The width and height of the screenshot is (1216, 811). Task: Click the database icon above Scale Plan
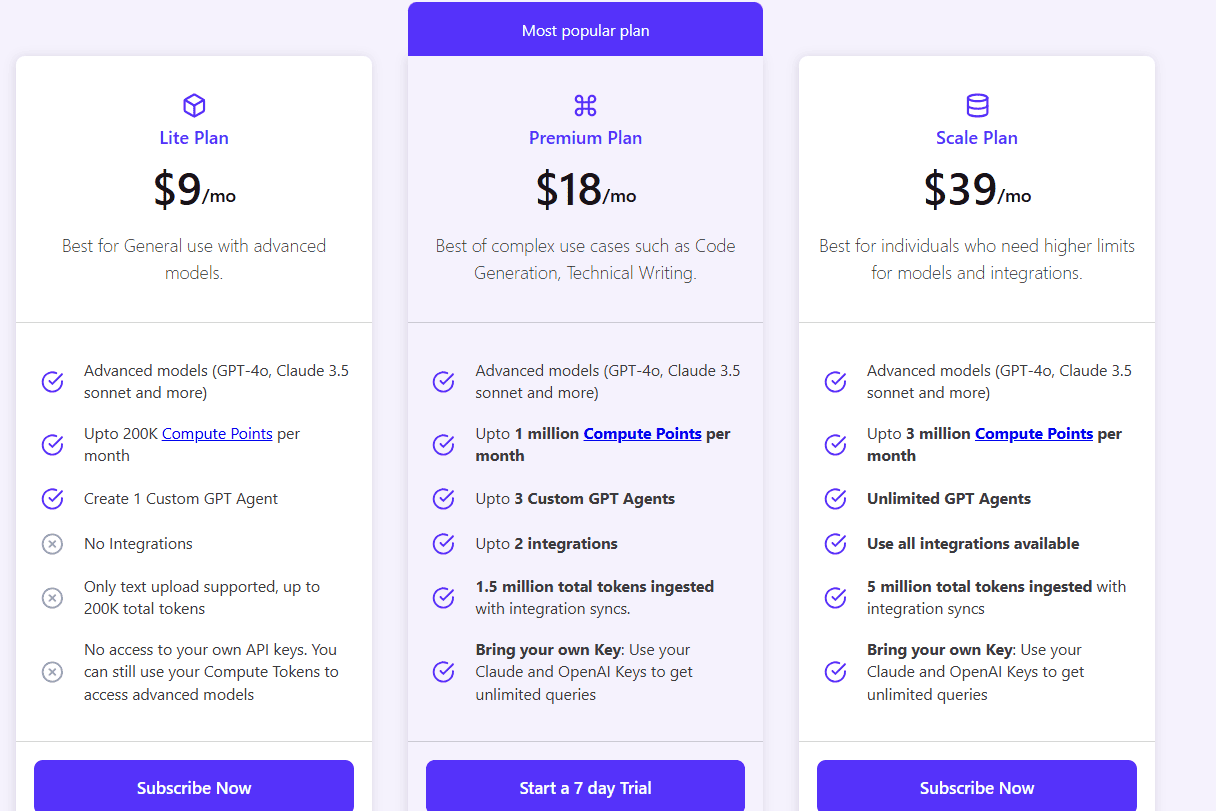click(977, 104)
